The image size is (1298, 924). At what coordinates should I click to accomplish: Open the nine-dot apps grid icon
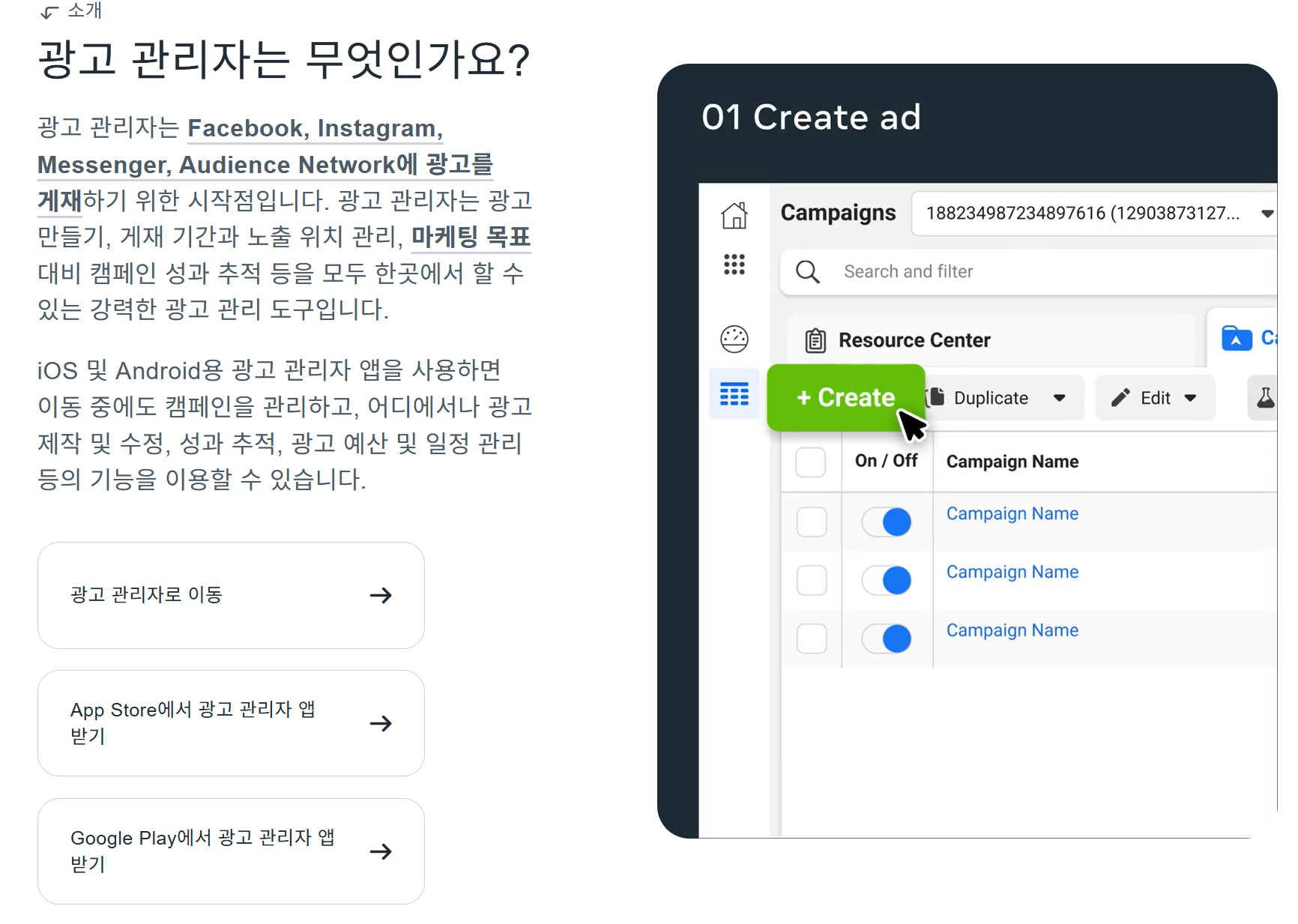coord(734,265)
